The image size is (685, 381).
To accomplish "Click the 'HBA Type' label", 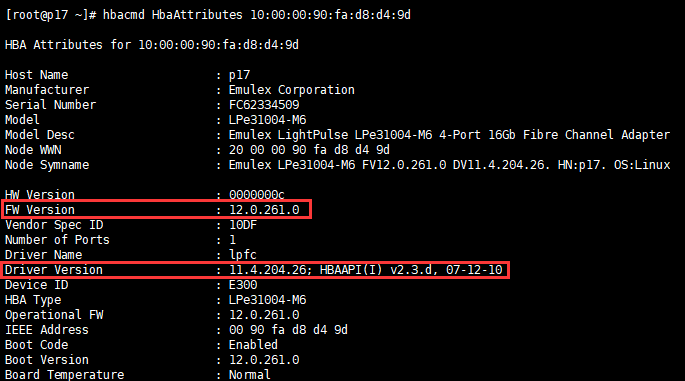I will click(33, 300).
